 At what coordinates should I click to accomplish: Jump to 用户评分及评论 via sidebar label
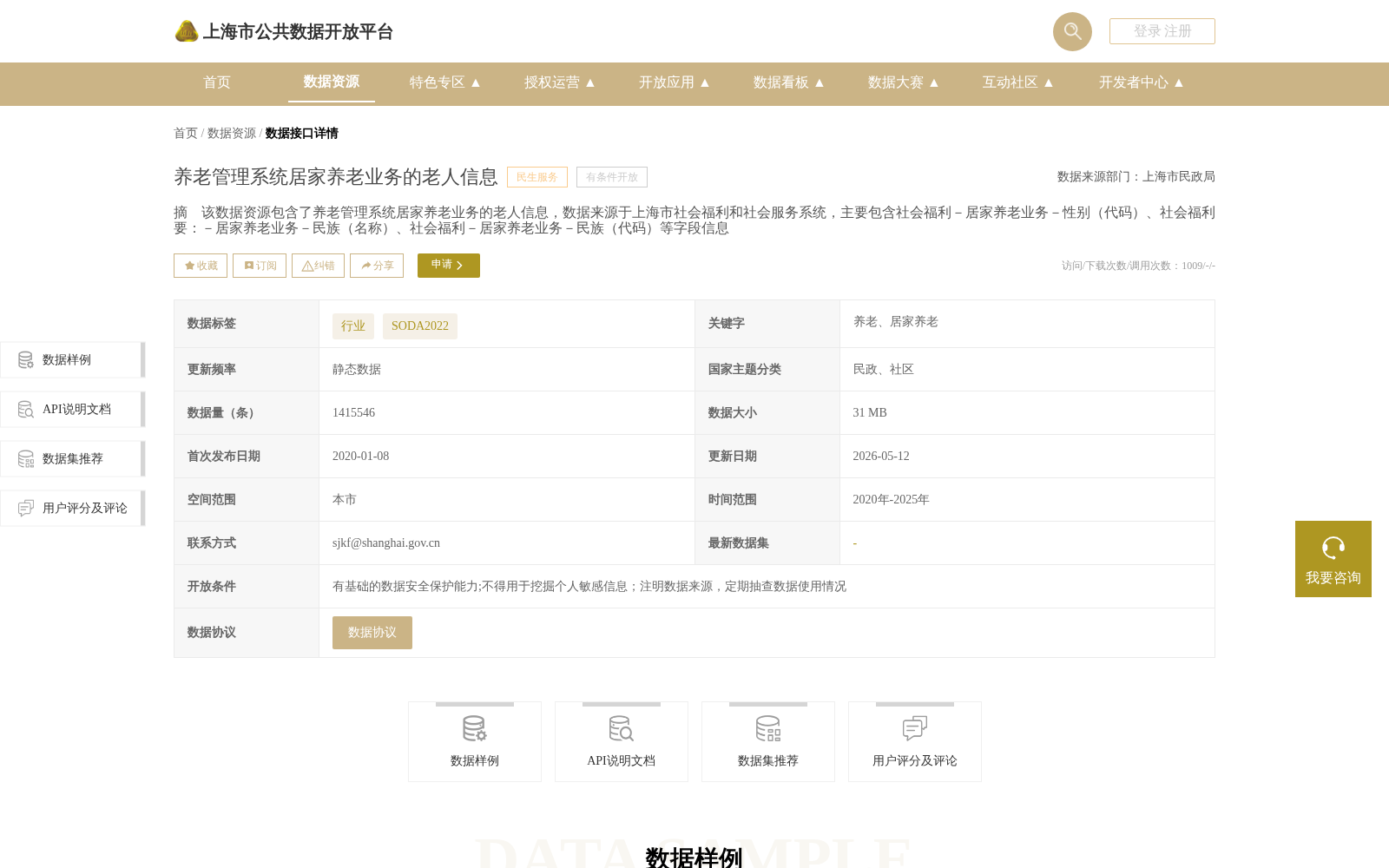pos(85,509)
